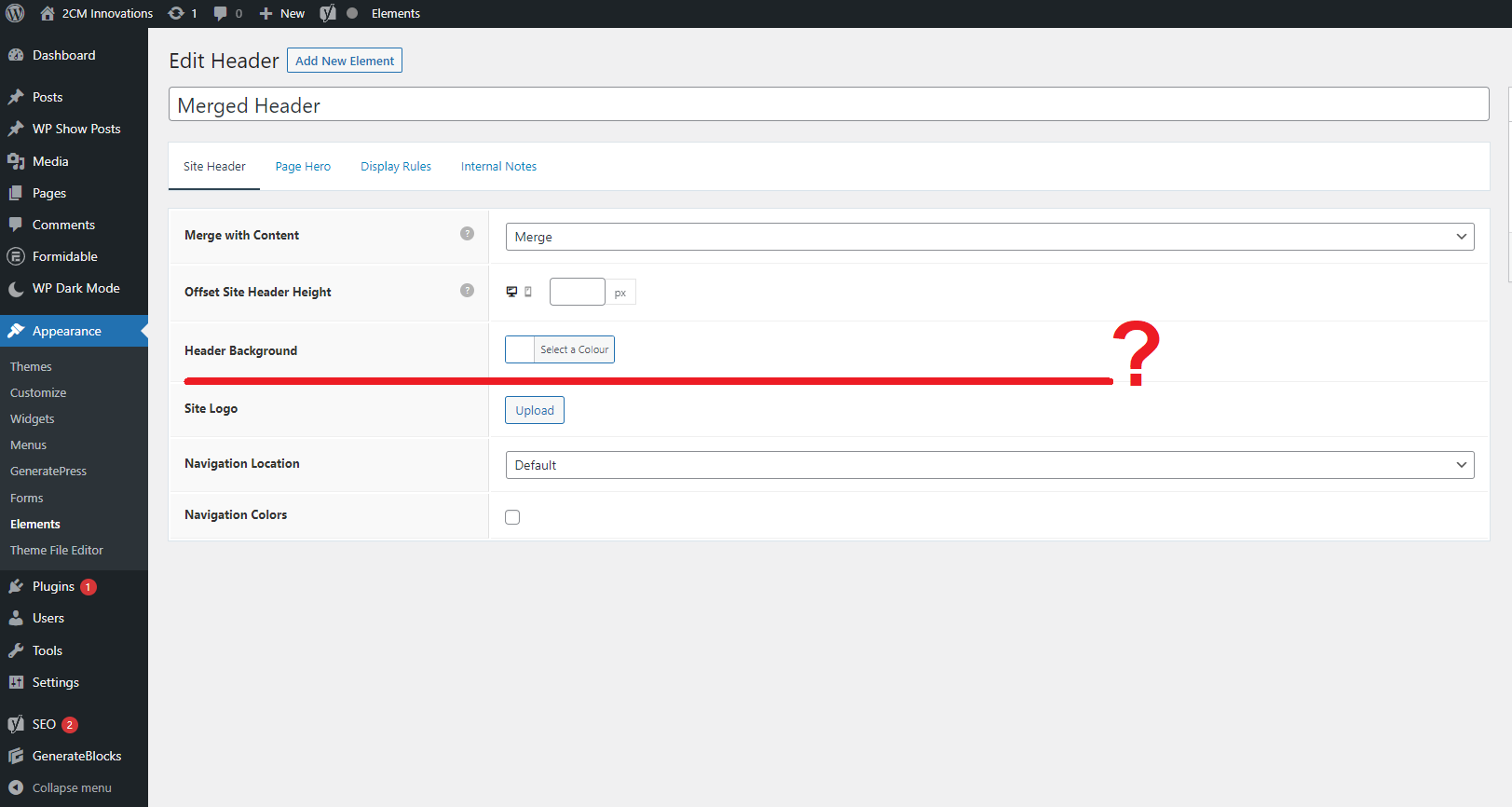Open the Forms submenu item
Viewport: 1512px width, 807px height.
(27, 499)
